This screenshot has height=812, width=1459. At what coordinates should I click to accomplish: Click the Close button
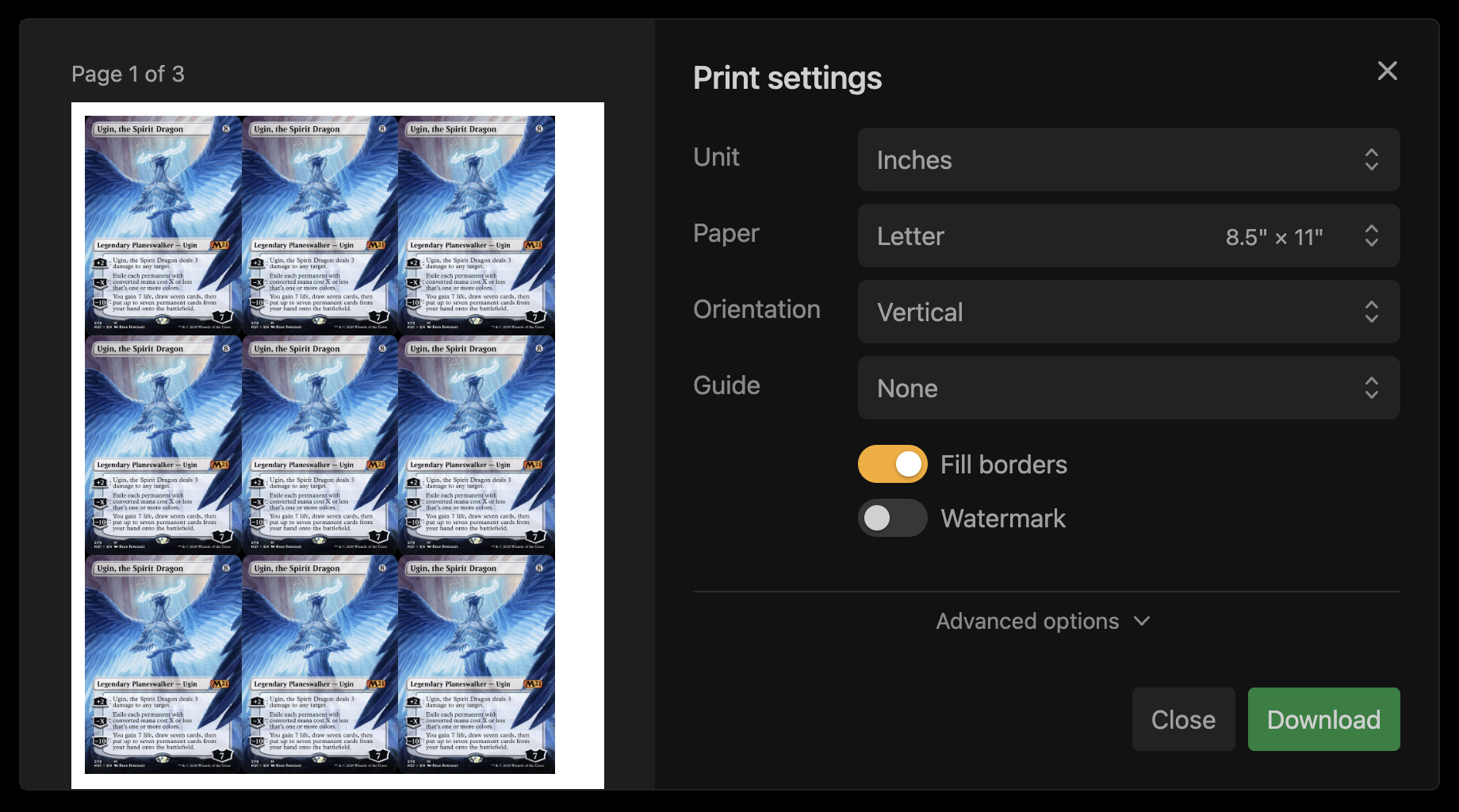pos(1183,719)
